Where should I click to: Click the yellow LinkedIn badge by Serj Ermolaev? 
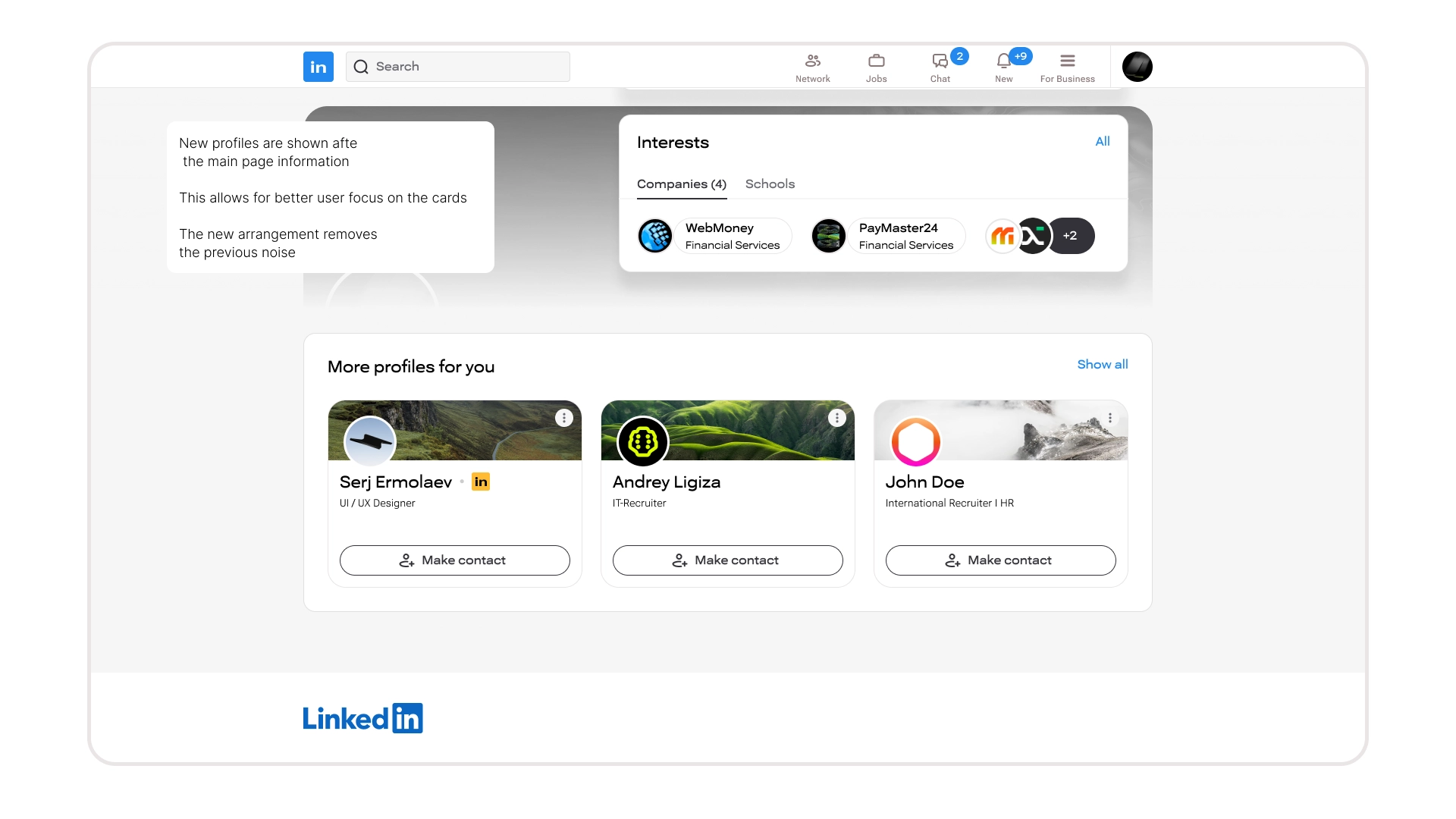(481, 482)
